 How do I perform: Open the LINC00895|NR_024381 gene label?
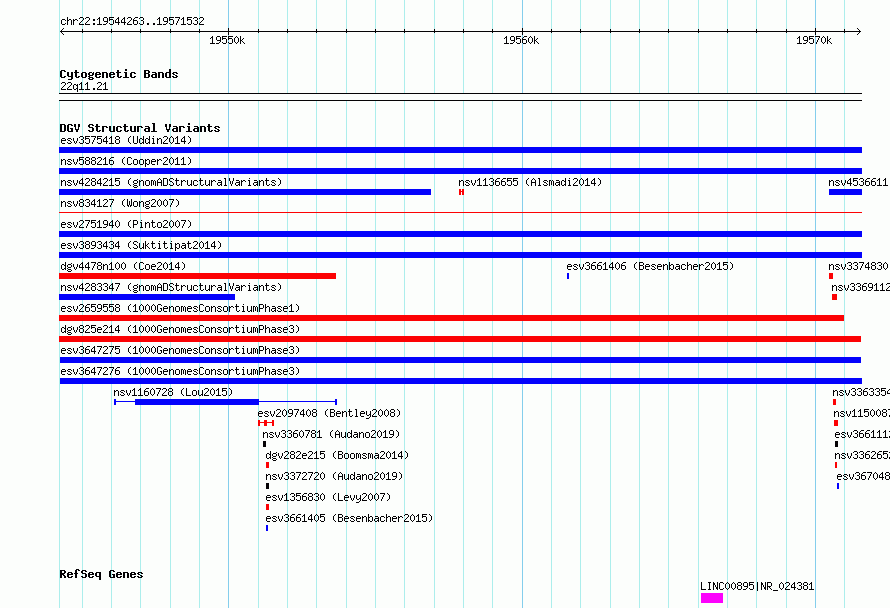pos(757,586)
